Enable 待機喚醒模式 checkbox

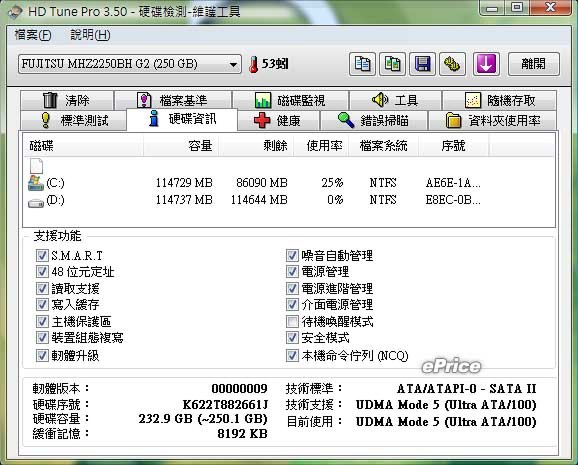(292, 322)
